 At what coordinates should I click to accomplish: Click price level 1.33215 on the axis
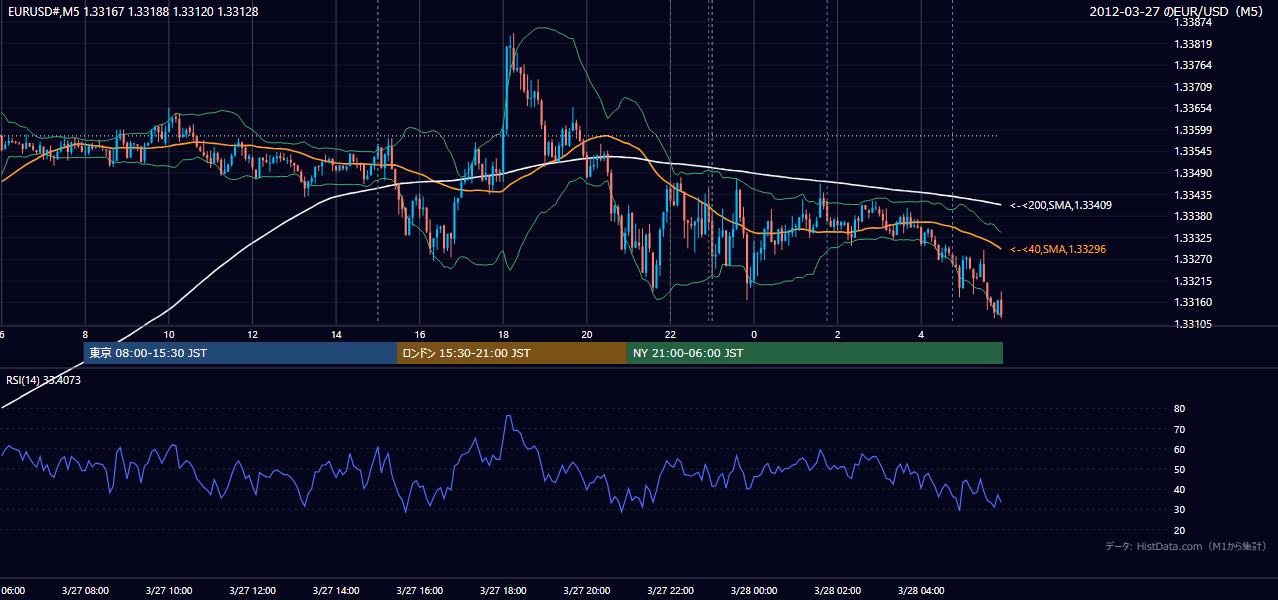(x=1193, y=281)
